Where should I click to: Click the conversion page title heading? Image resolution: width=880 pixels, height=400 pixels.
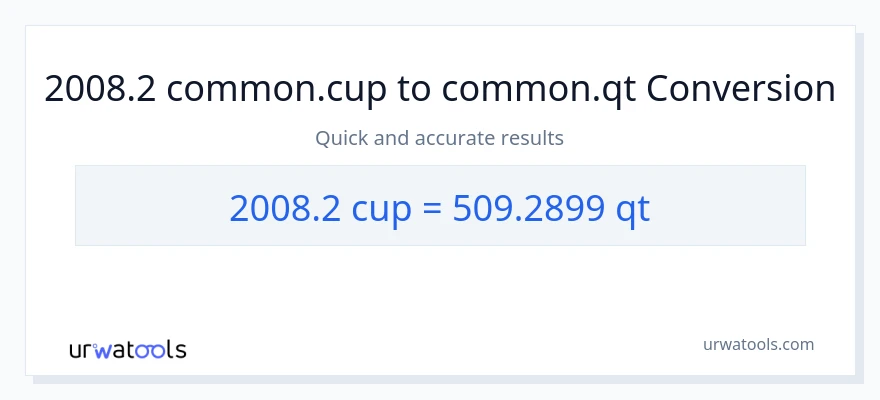tap(440, 89)
